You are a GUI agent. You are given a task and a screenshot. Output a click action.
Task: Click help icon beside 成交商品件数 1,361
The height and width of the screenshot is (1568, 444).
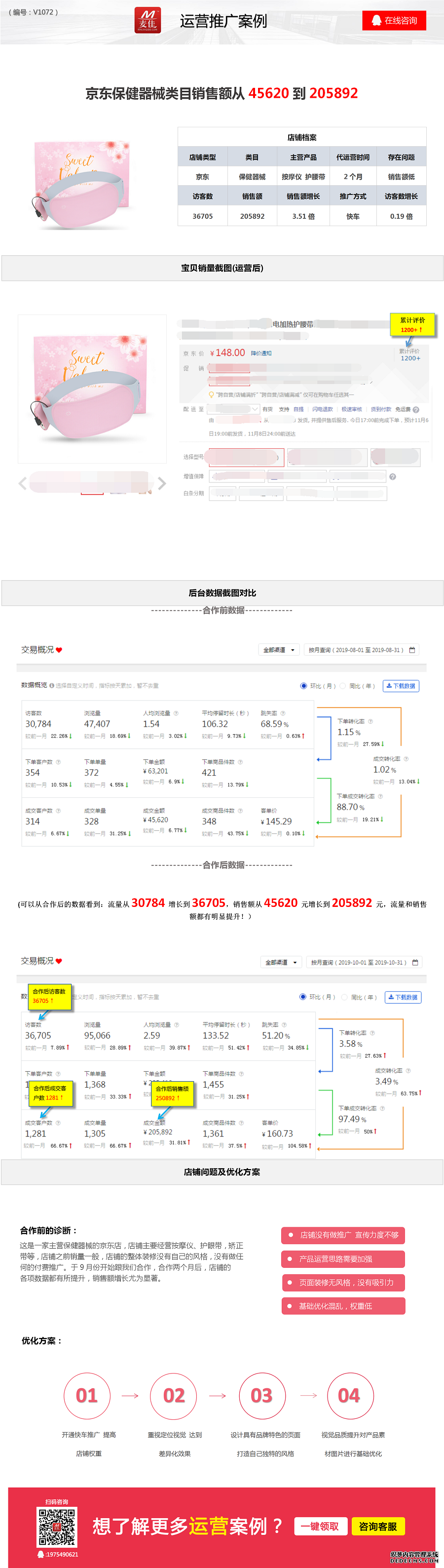(241, 1123)
